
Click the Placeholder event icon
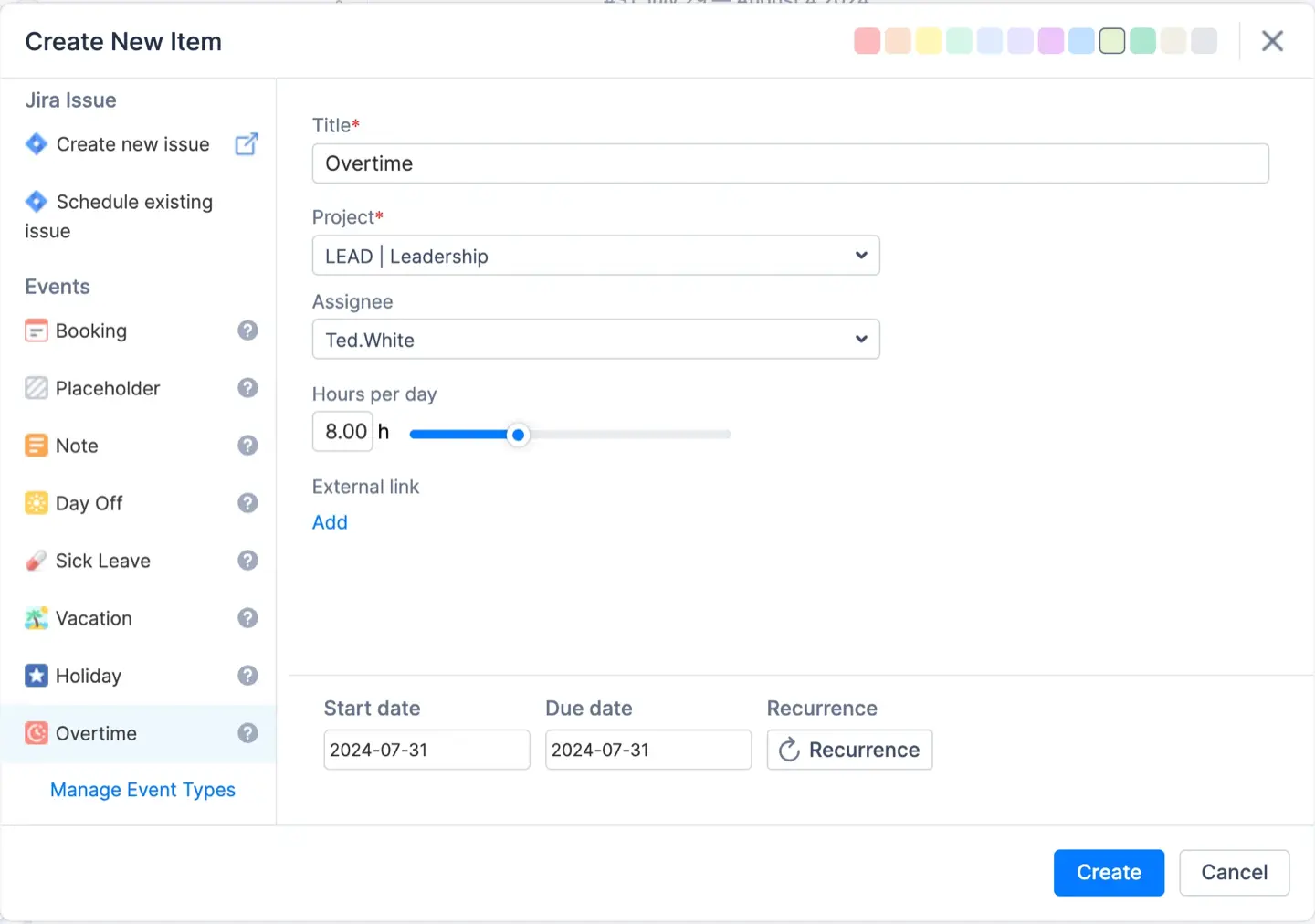click(36, 387)
